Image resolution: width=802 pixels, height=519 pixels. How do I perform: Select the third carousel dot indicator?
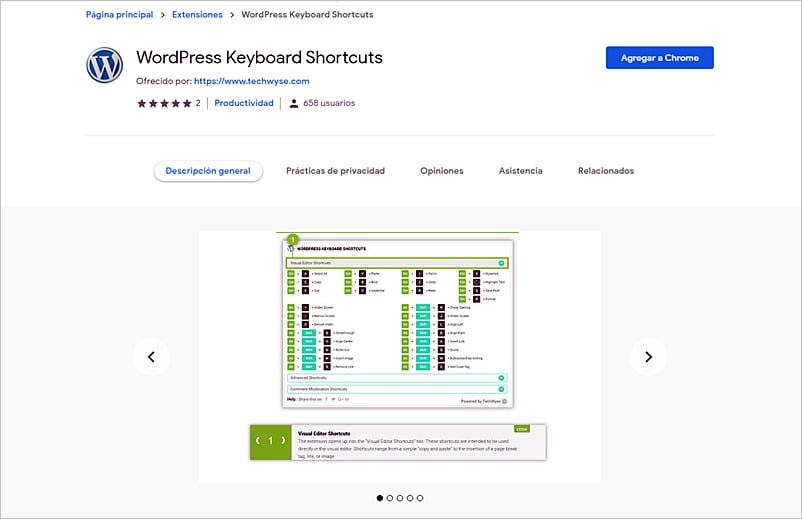click(x=400, y=497)
